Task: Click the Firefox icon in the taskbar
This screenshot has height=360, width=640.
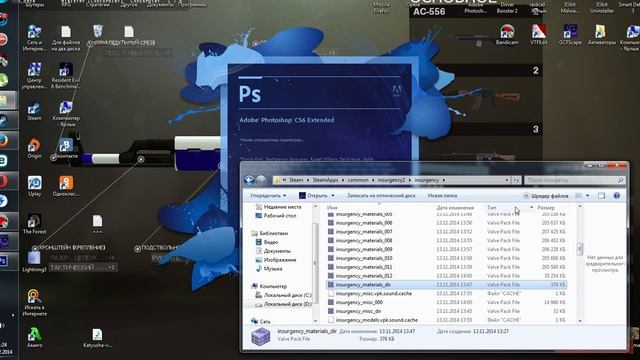Action: (x=4, y=141)
